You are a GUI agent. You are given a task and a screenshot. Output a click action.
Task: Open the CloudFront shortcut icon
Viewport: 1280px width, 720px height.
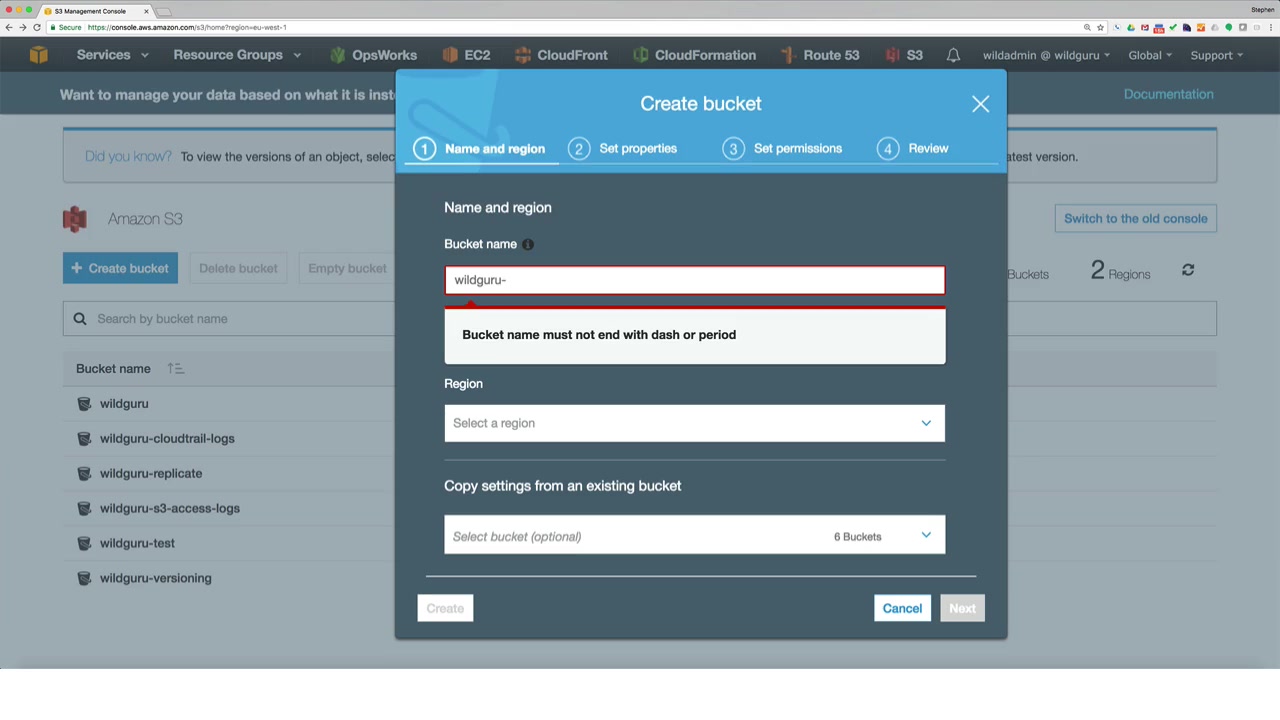coord(522,55)
